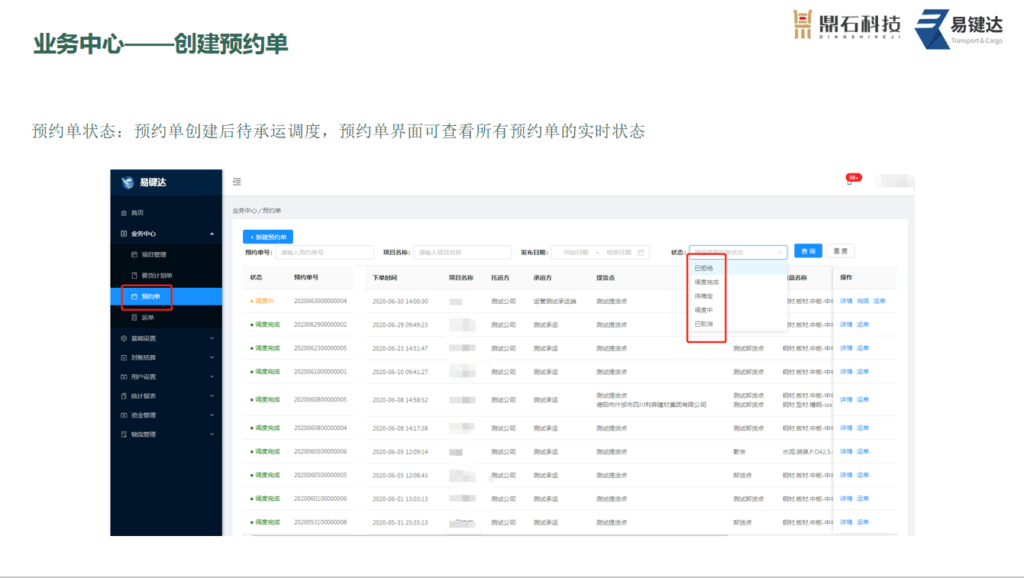The height and width of the screenshot is (578, 1024).
Task: Click the 用户设置 icon in sidebar
Action: click(124, 377)
